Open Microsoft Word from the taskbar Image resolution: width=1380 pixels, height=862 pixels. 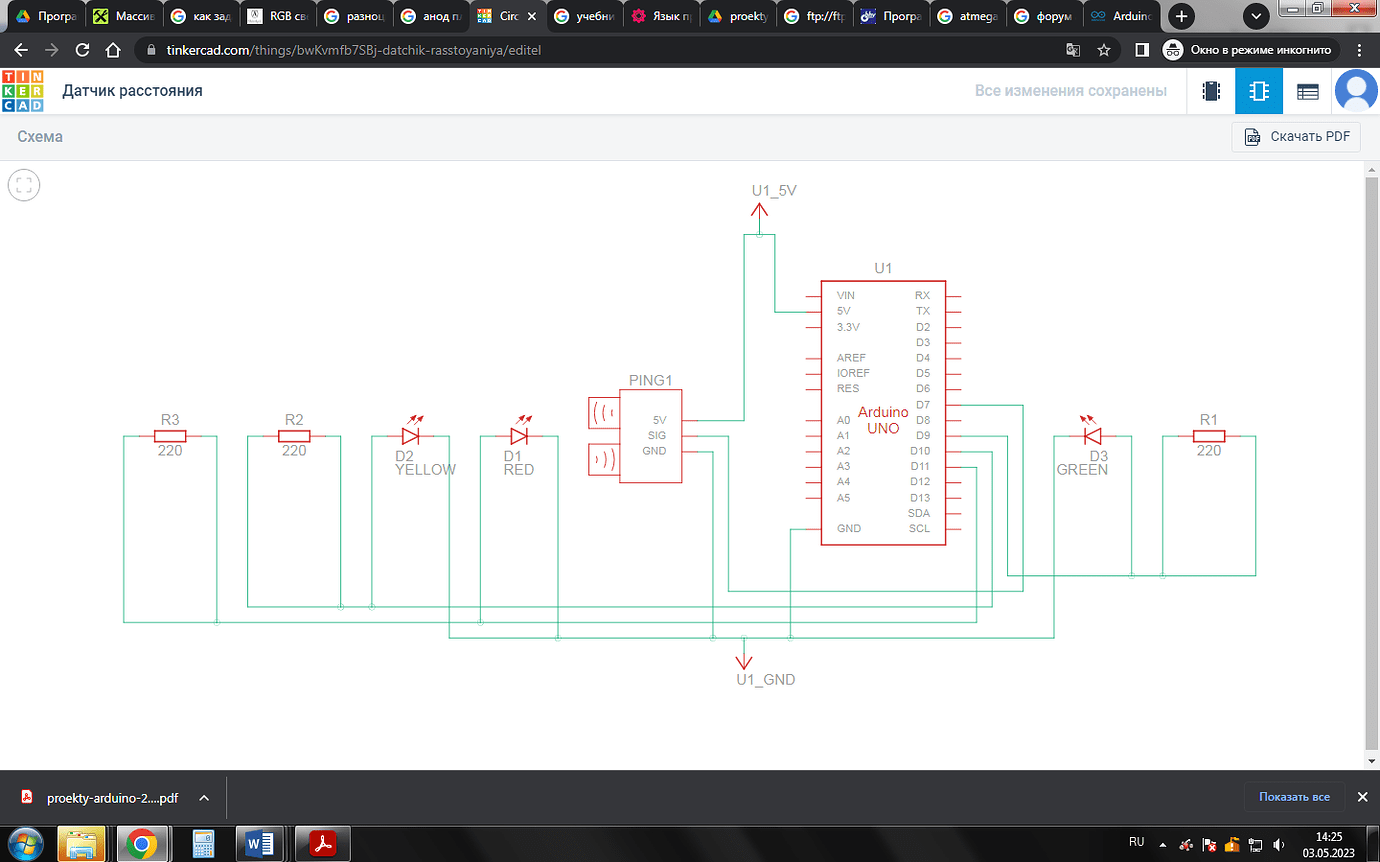click(x=261, y=844)
